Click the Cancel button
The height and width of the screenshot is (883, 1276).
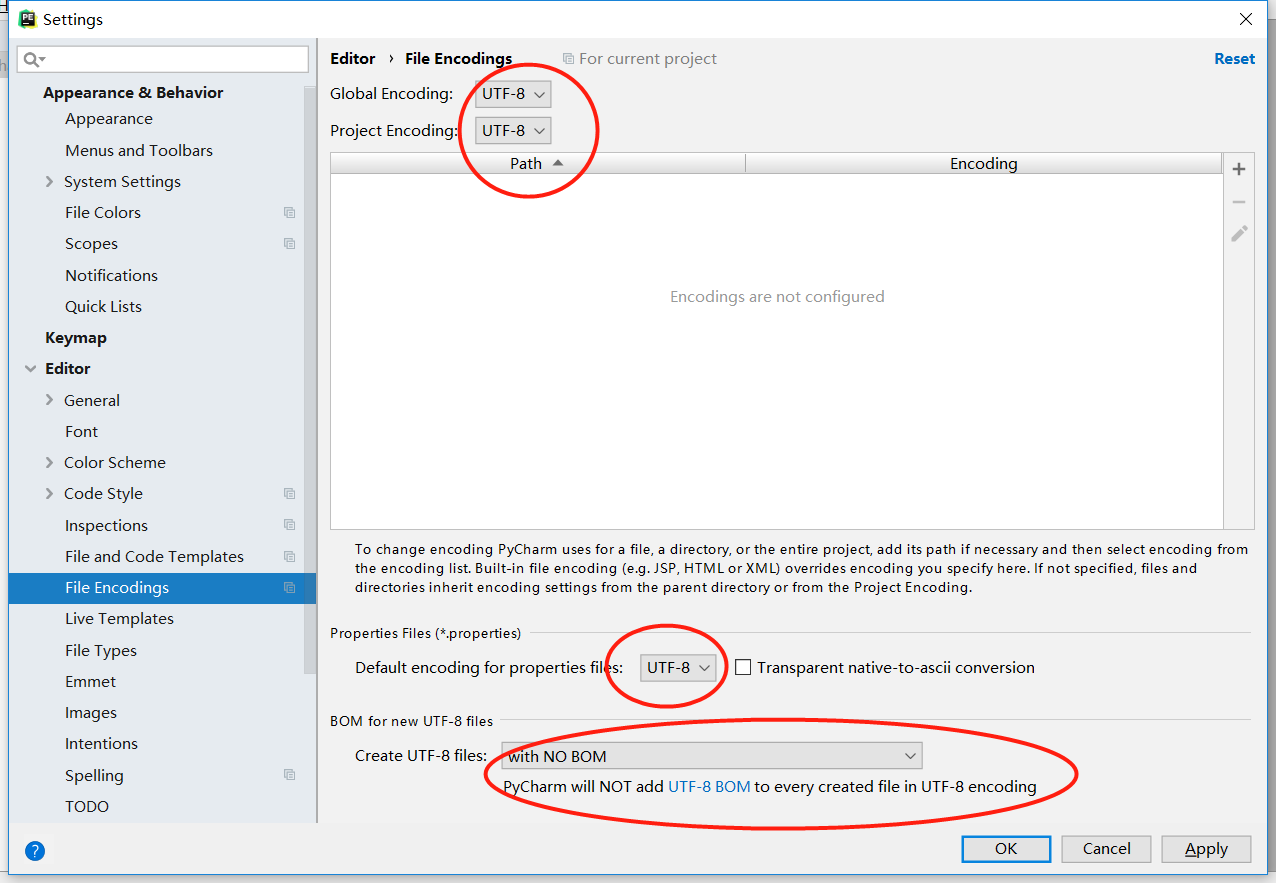(x=1107, y=849)
